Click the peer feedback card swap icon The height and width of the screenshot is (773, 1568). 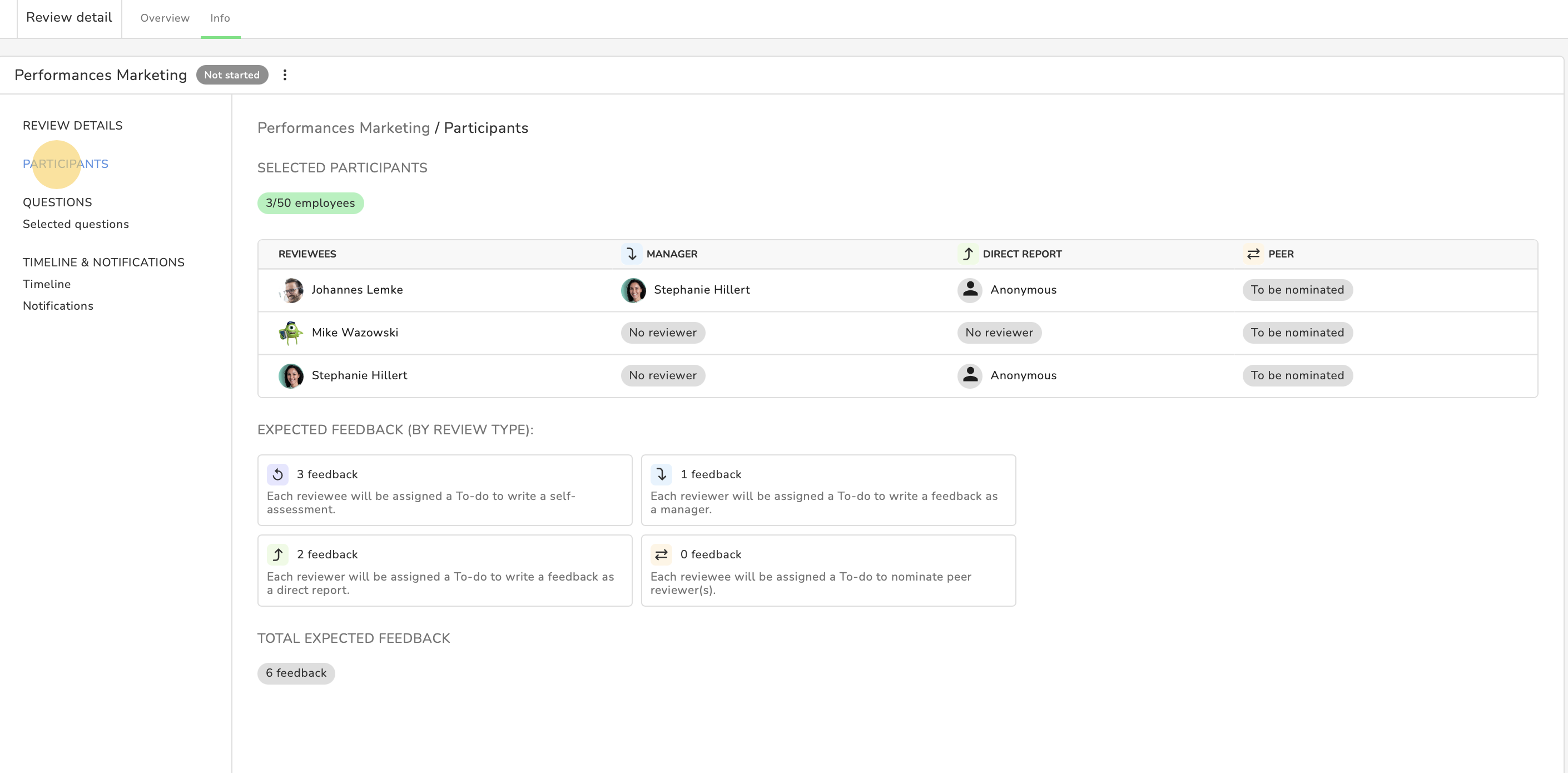[x=661, y=554]
